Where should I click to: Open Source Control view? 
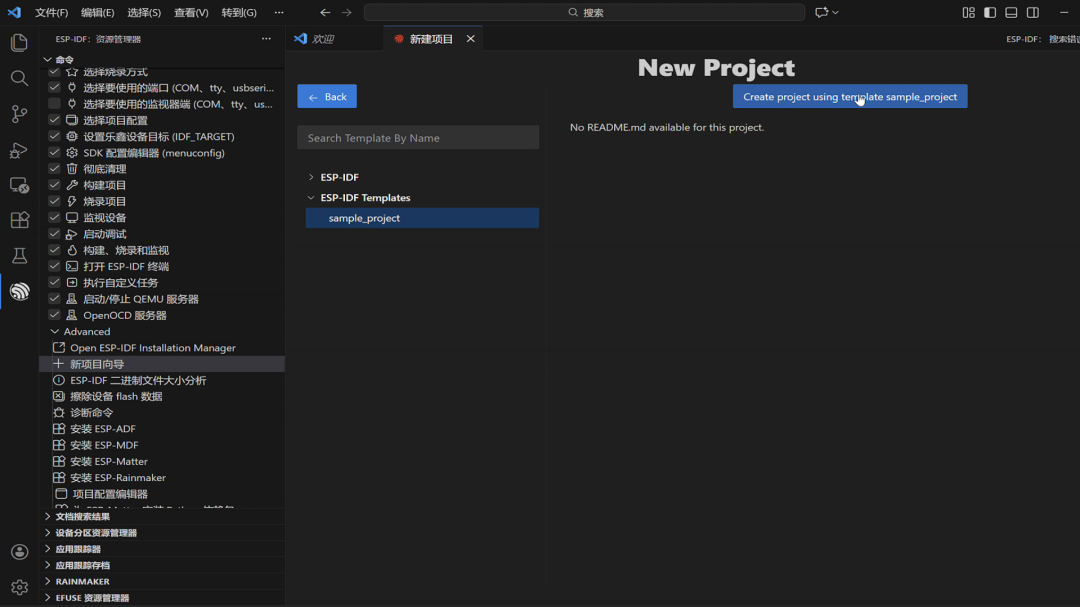point(19,114)
